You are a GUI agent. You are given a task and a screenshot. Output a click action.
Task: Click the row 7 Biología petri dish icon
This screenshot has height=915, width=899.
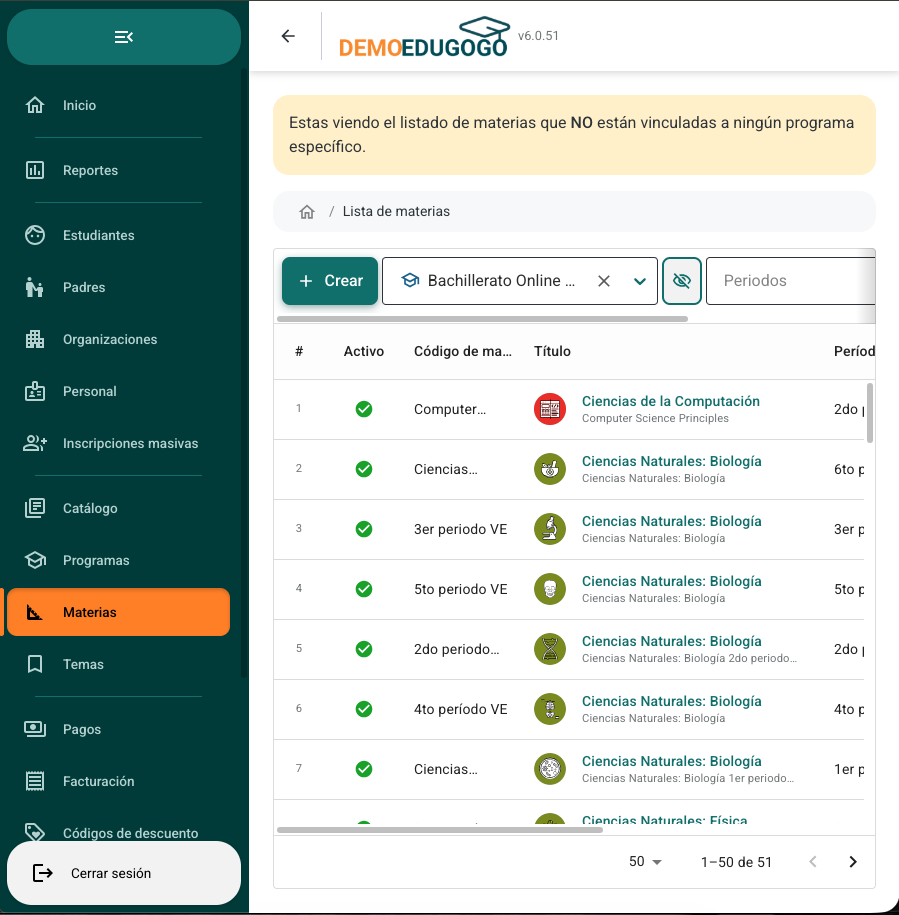[x=550, y=769]
